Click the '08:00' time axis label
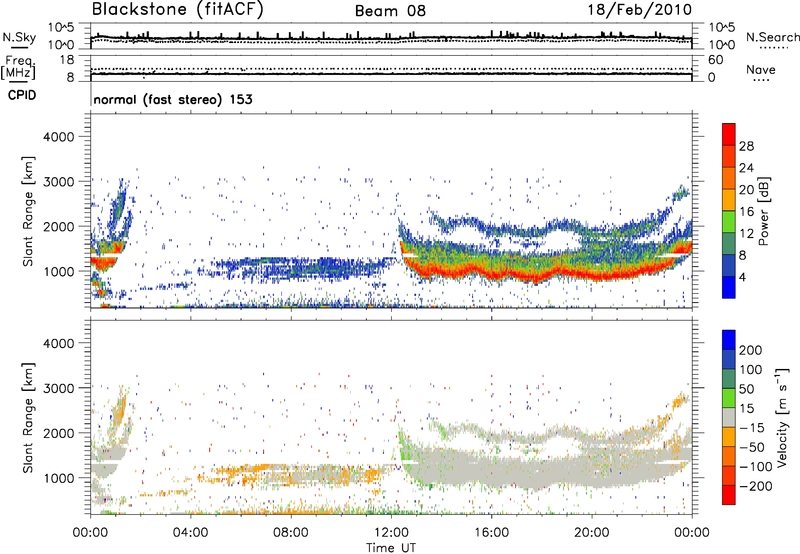Image resolution: width=800 pixels, height=554 pixels. [x=290, y=532]
